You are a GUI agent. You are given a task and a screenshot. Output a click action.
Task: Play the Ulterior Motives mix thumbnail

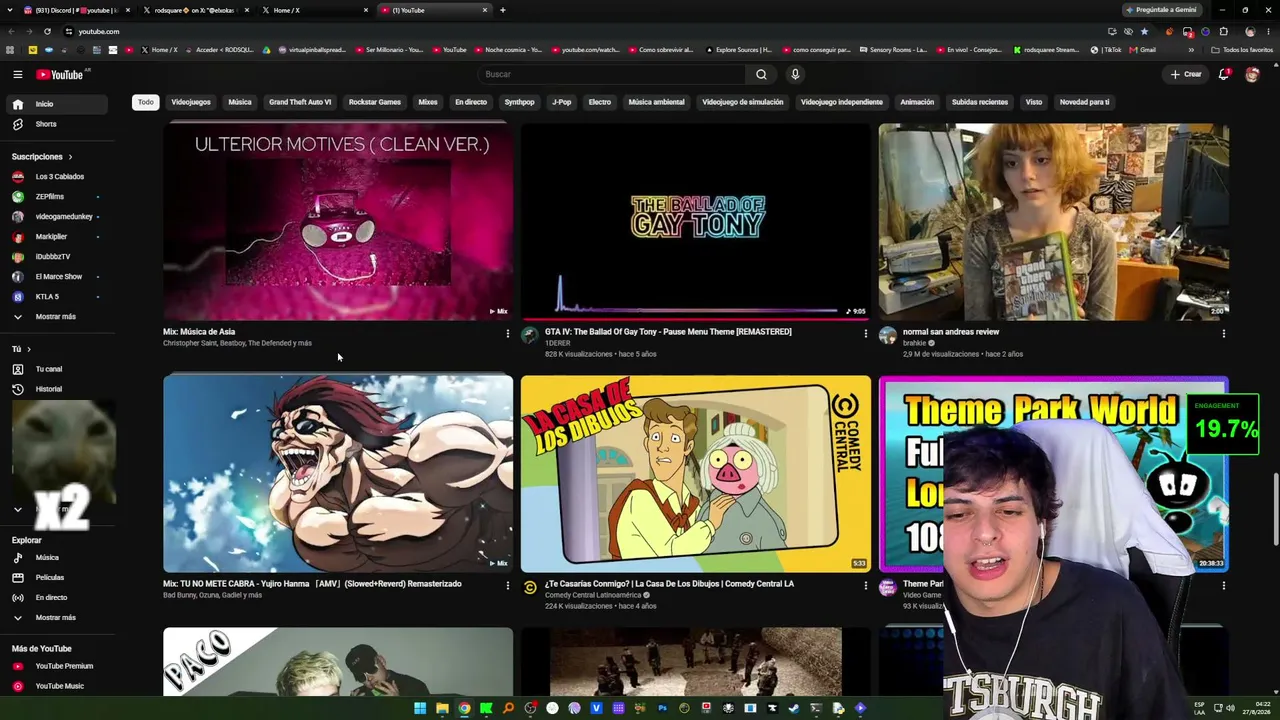tap(338, 222)
